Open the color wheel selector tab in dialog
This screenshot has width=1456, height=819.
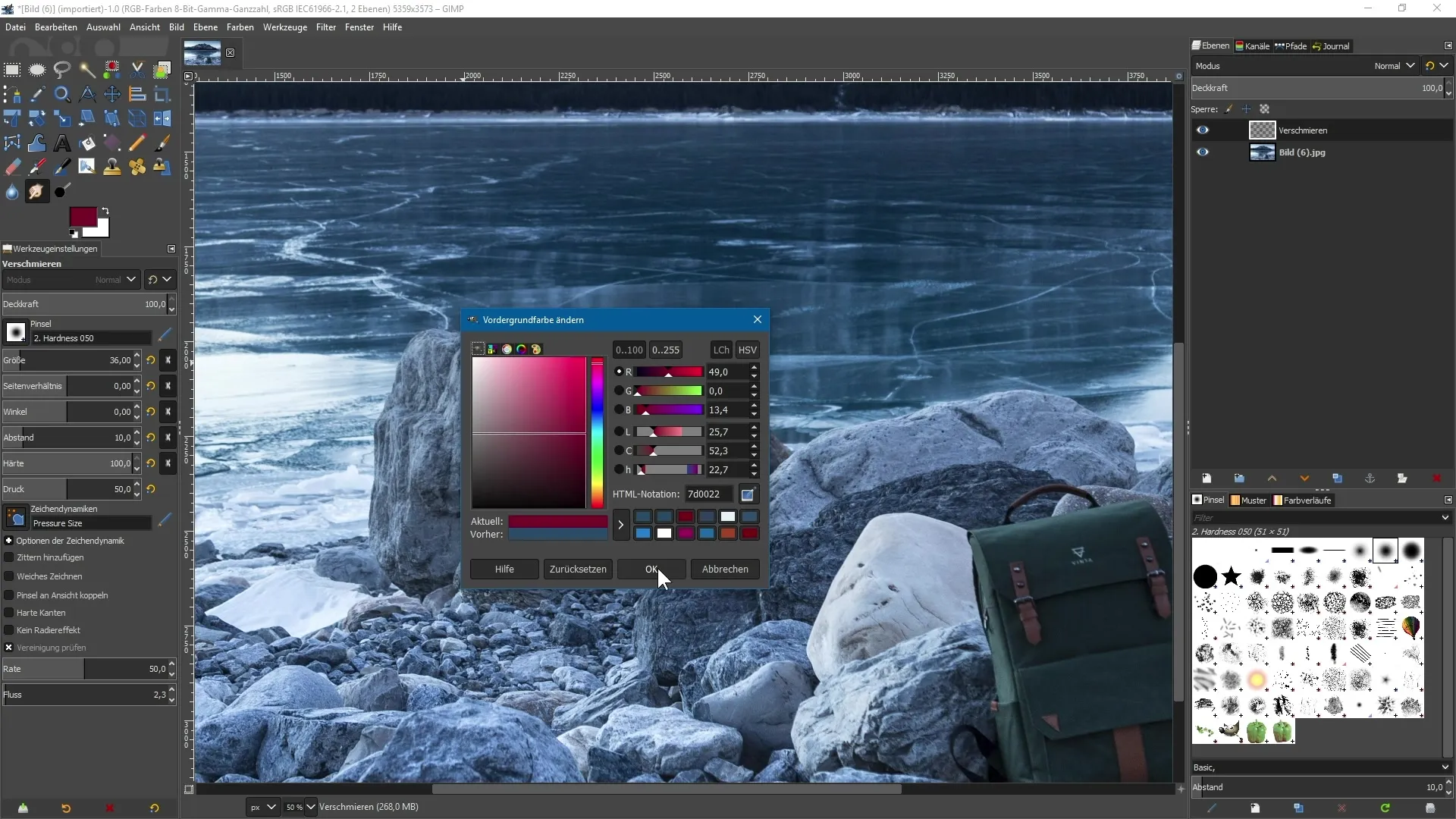[521, 349]
